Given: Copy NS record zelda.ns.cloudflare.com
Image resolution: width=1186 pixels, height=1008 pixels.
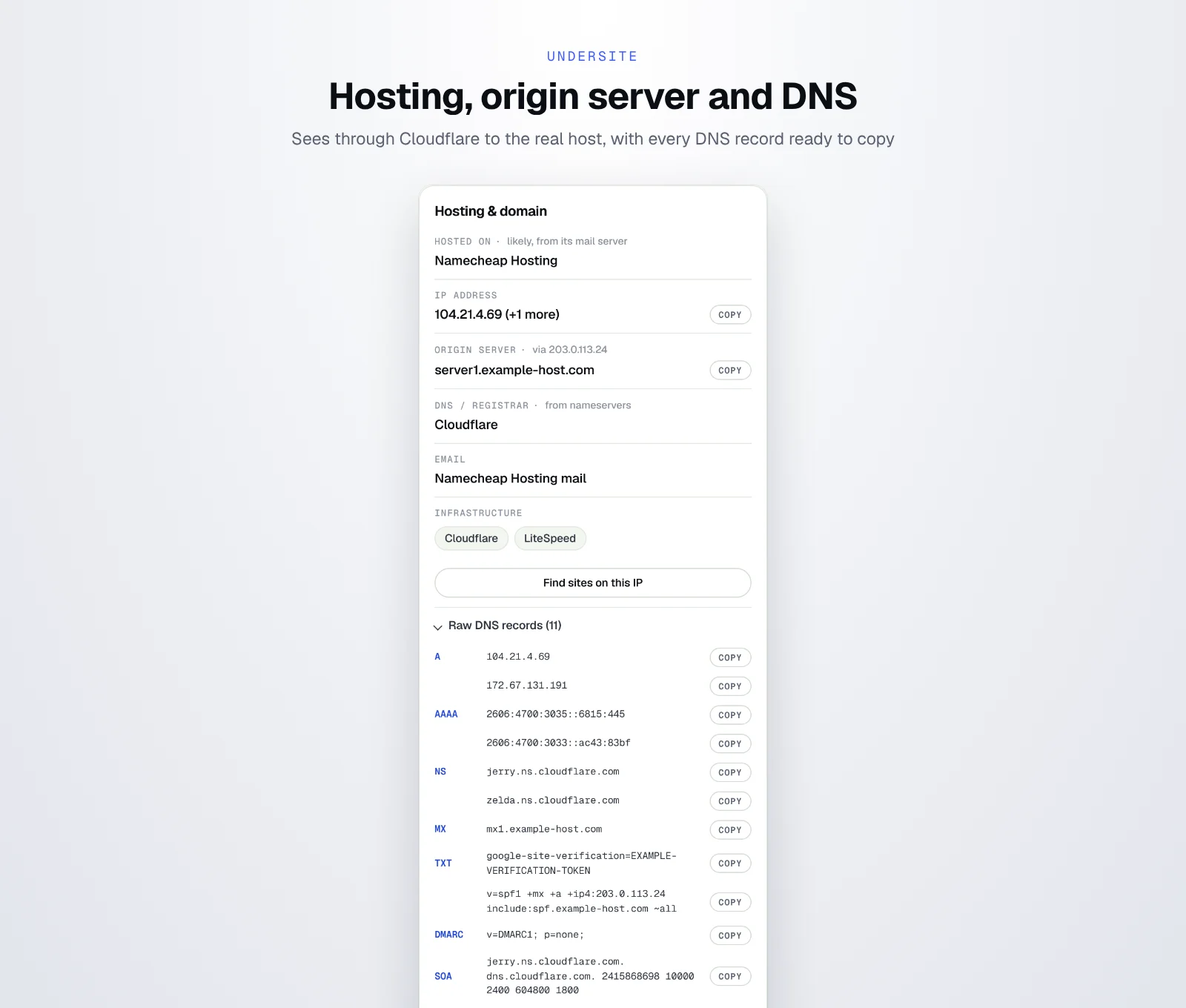Looking at the screenshot, I should [x=730, y=801].
